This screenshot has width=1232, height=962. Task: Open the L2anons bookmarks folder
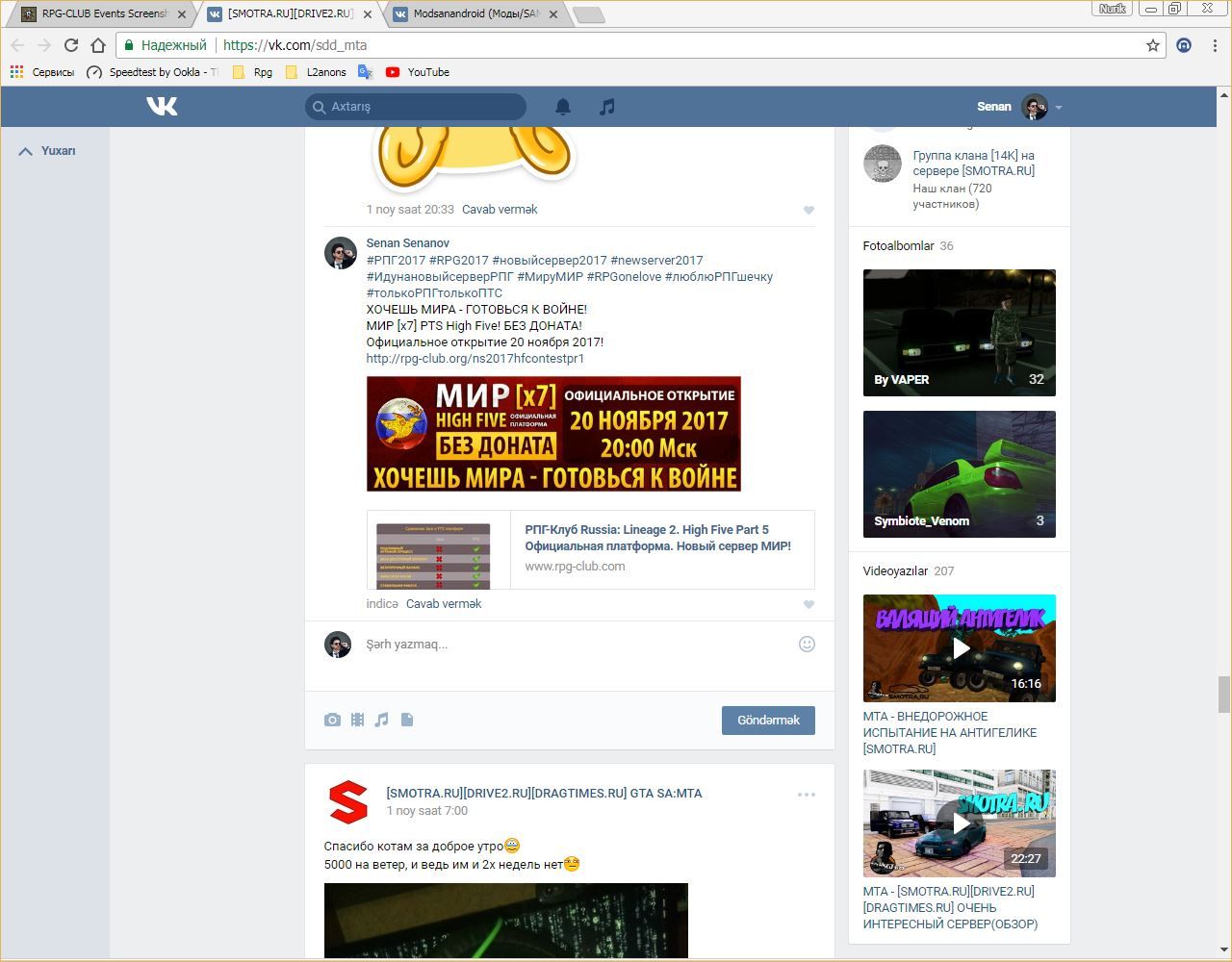pyautogui.click(x=316, y=72)
